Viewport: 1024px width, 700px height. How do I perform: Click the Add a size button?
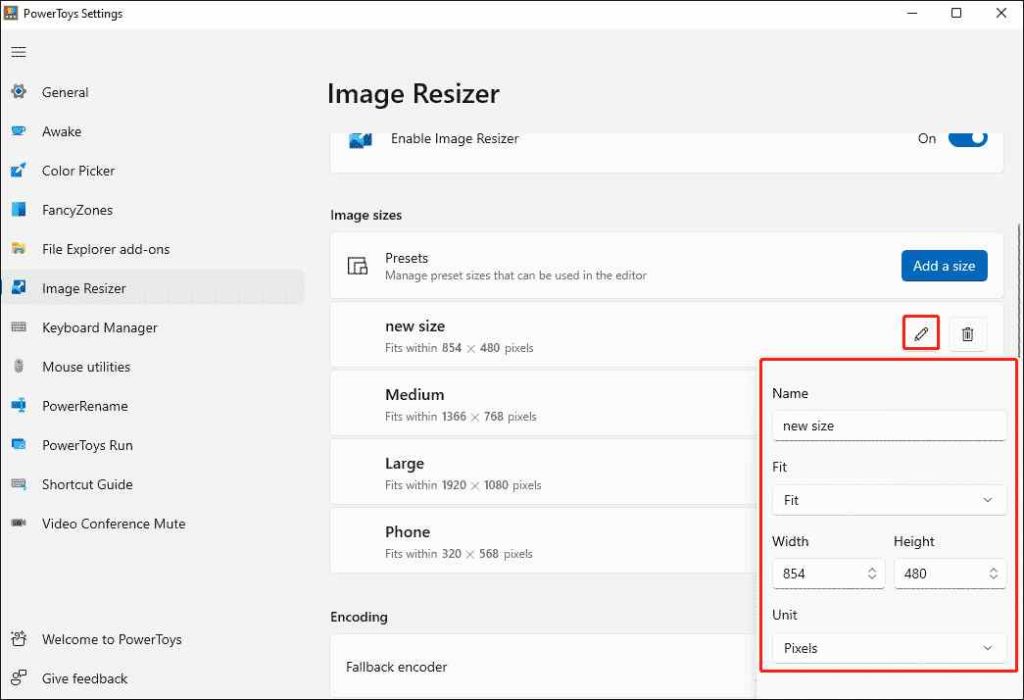click(944, 266)
